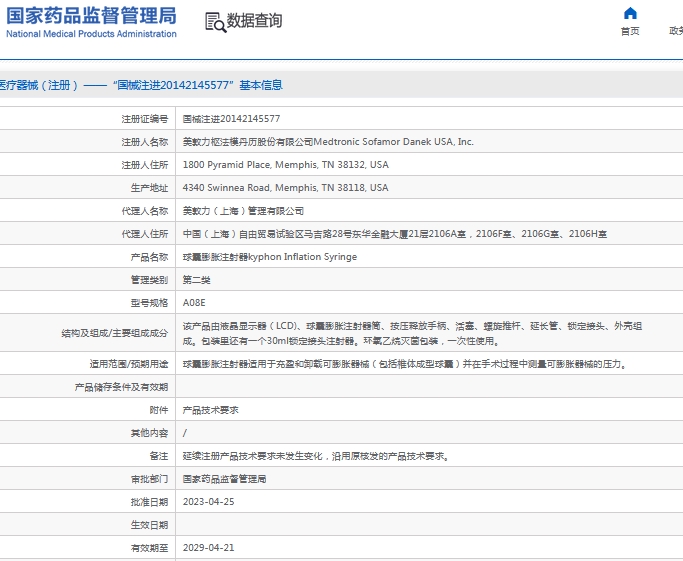Click the 结构及组成/主要组成成分 row label

(x=115, y=333)
